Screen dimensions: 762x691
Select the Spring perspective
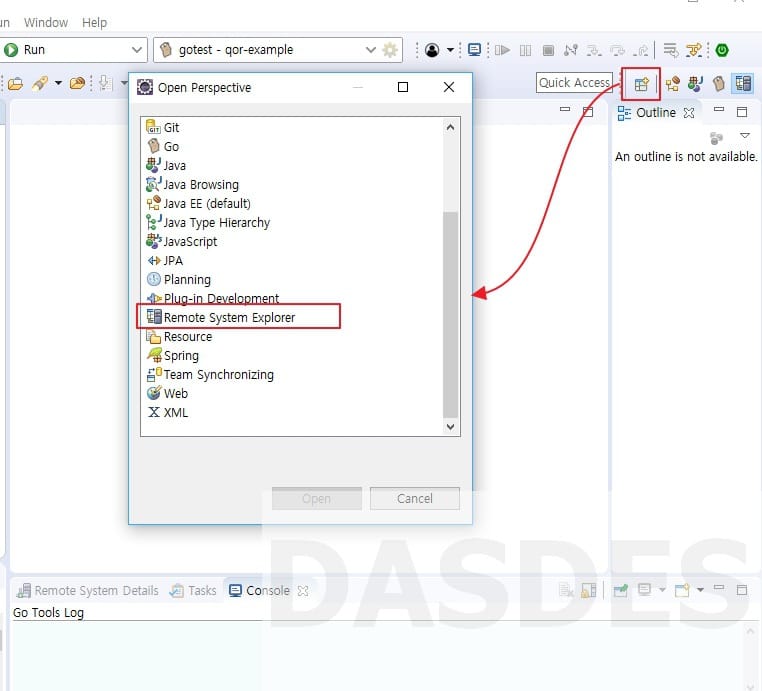(x=173, y=355)
